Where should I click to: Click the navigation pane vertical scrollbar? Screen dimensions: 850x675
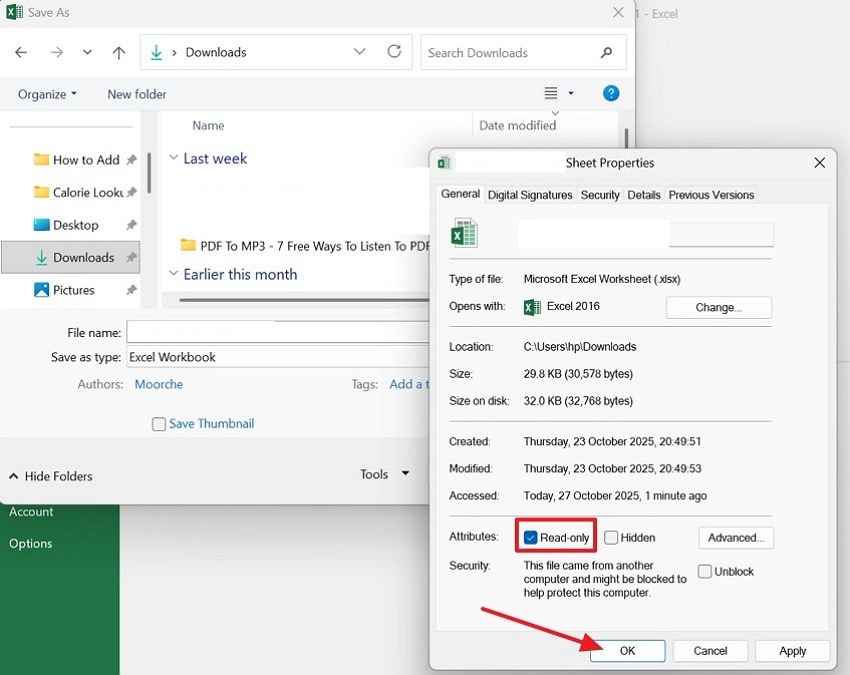(x=149, y=173)
